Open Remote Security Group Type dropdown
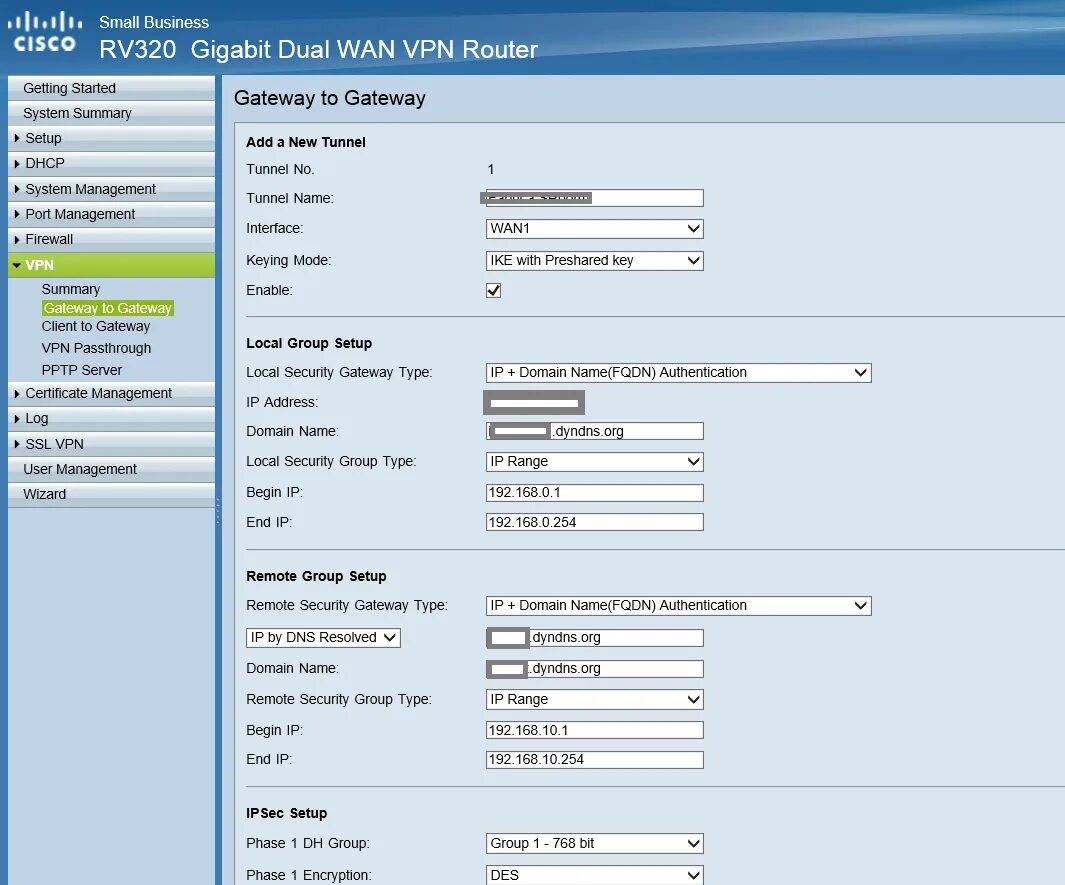This screenshot has height=885, width=1065. pos(594,700)
